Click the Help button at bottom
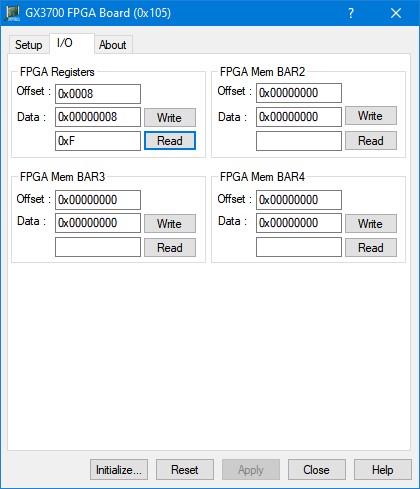Image resolution: width=420 pixels, height=489 pixels. pyautogui.click(x=383, y=470)
